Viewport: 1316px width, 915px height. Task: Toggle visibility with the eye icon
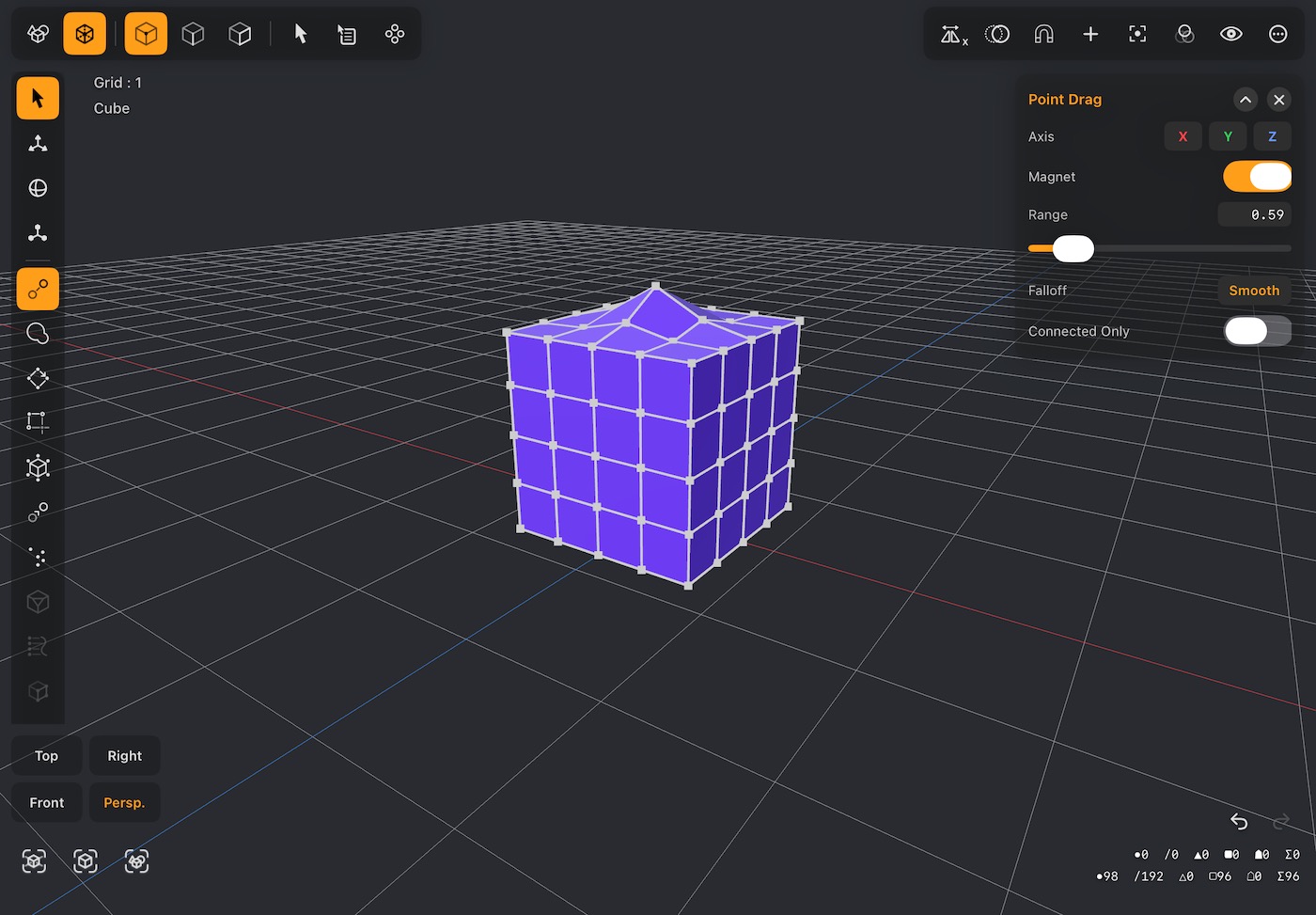[1231, 35]
